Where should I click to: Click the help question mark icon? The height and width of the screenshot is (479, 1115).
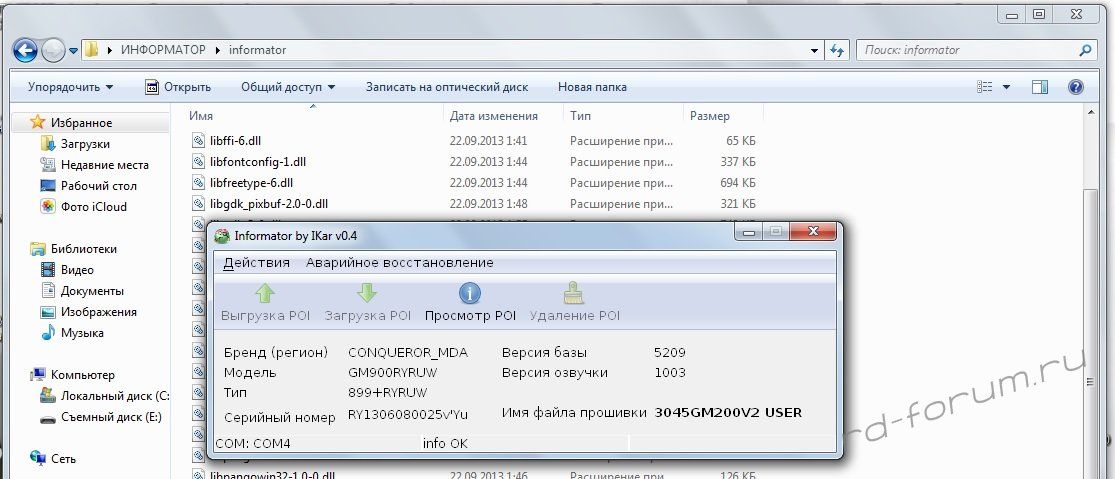[1076, 87]
